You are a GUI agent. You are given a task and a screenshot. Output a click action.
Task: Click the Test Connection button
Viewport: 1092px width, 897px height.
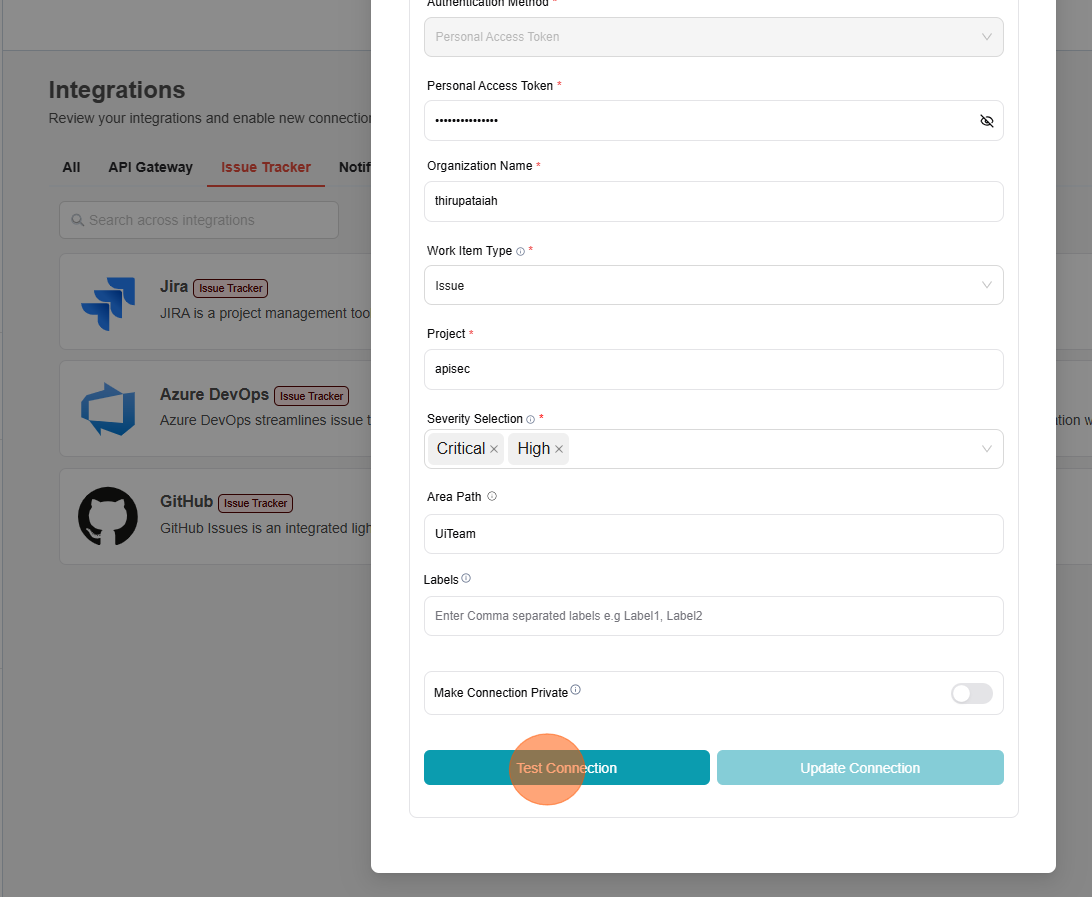click(x=566, y=768)
